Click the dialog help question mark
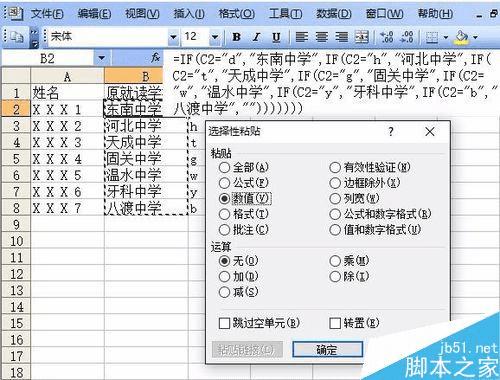Screen dimensions: 500x380 pyautogui.click(x=391, y=131)
